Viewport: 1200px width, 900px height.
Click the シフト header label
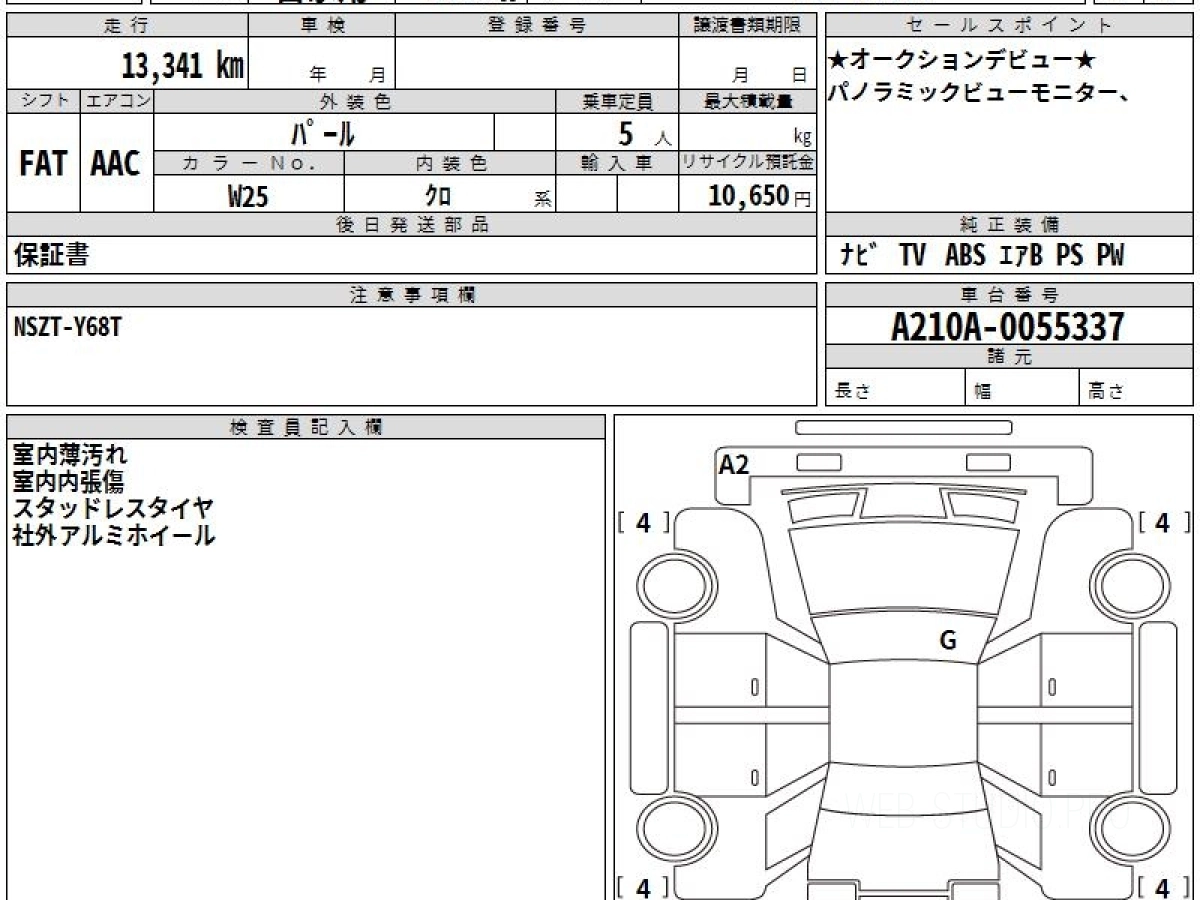(43, 101)
